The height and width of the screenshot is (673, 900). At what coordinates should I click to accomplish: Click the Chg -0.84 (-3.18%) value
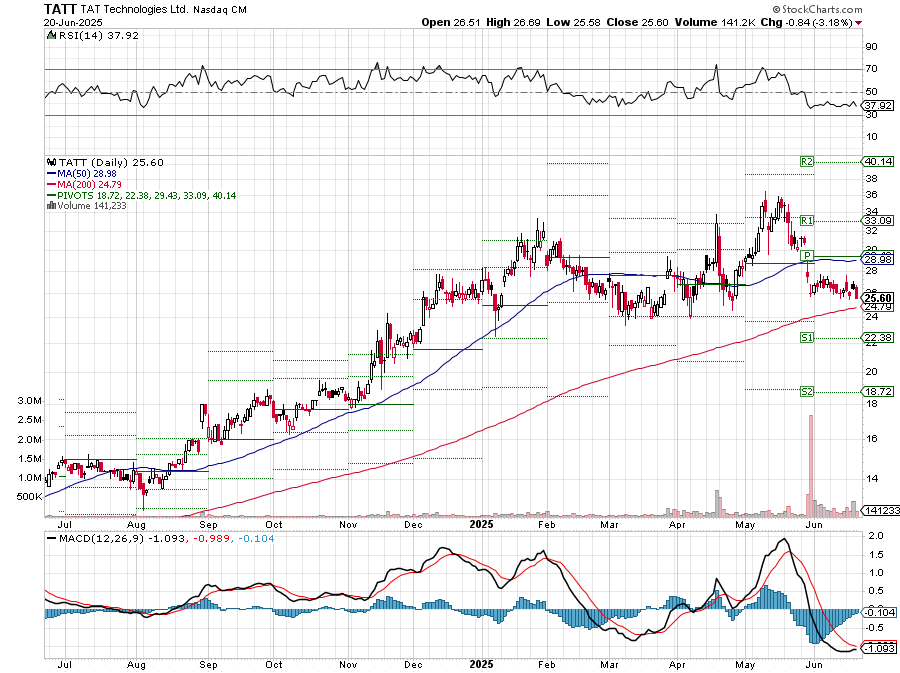click(x=806, y=22)
